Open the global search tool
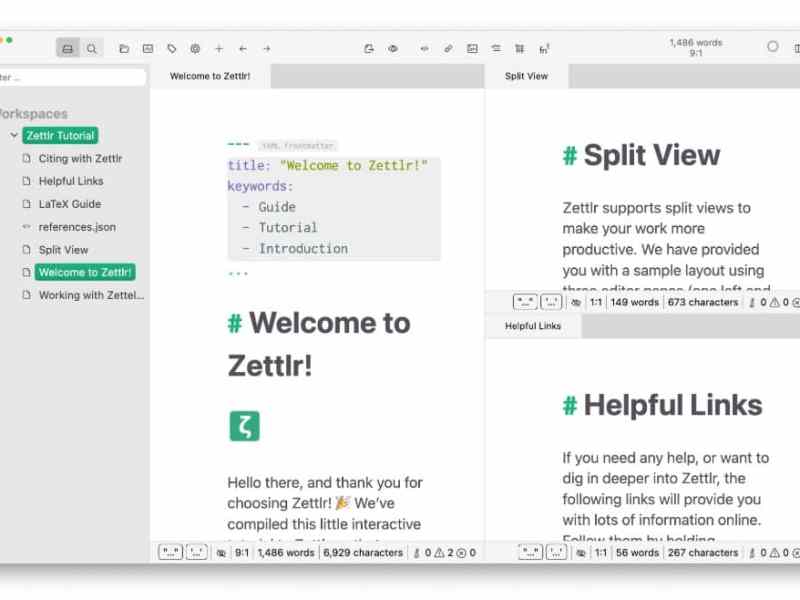This screenshot has width=800, height=600. point(91,48)
